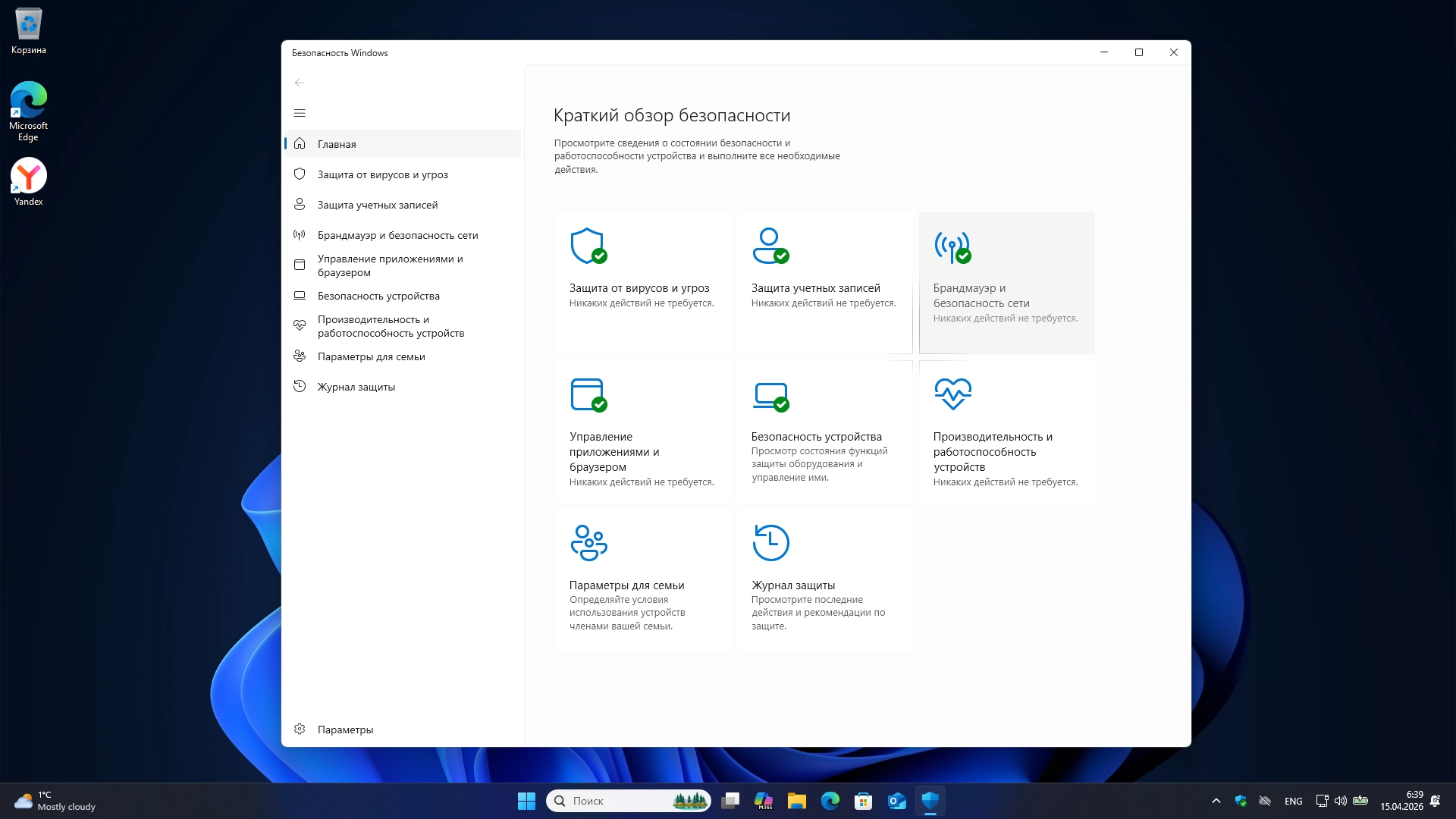This screenshot has width=1456, height=819.
Task: Select Главная in the sidebar
Action: click(x=337, y=144)
